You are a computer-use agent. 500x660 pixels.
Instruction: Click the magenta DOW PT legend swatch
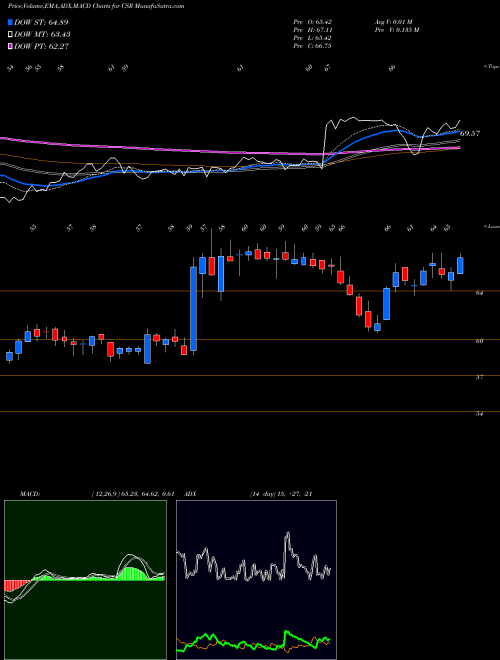click(11, 46)
